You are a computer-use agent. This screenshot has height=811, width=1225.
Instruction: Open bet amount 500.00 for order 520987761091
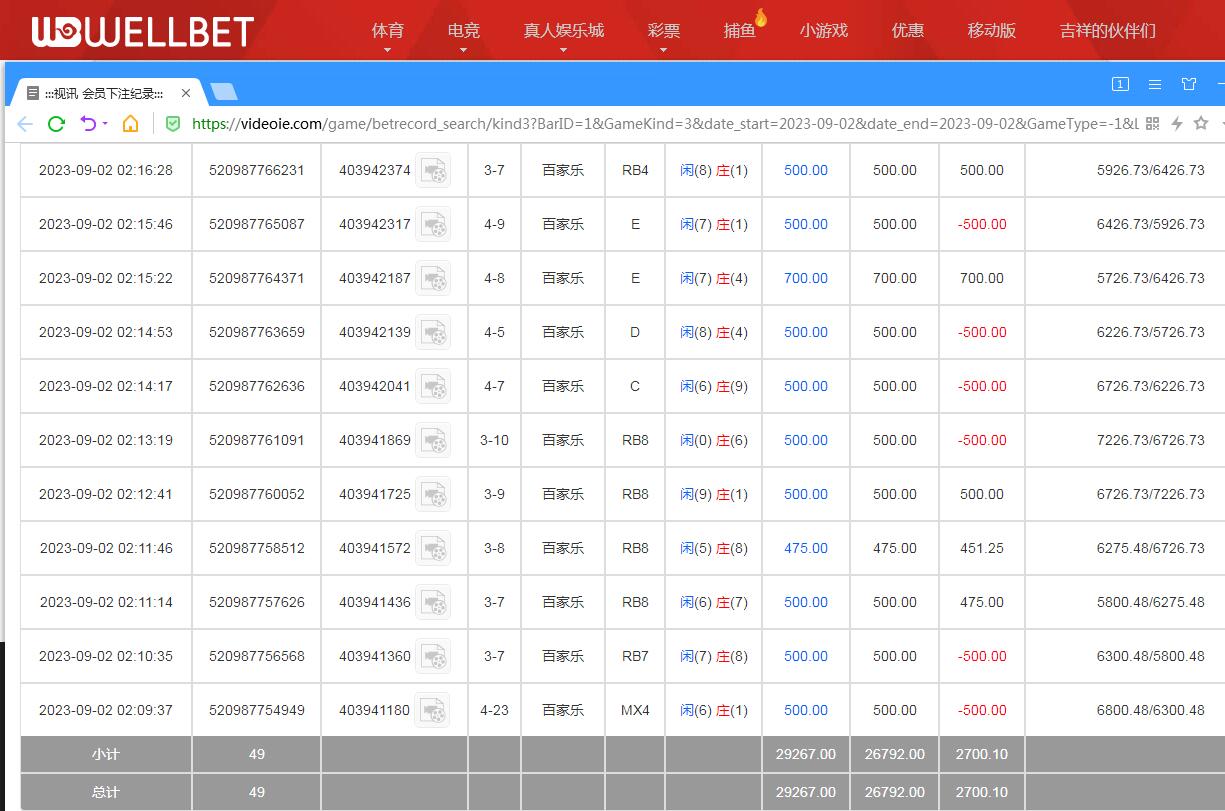pos(806,440)
